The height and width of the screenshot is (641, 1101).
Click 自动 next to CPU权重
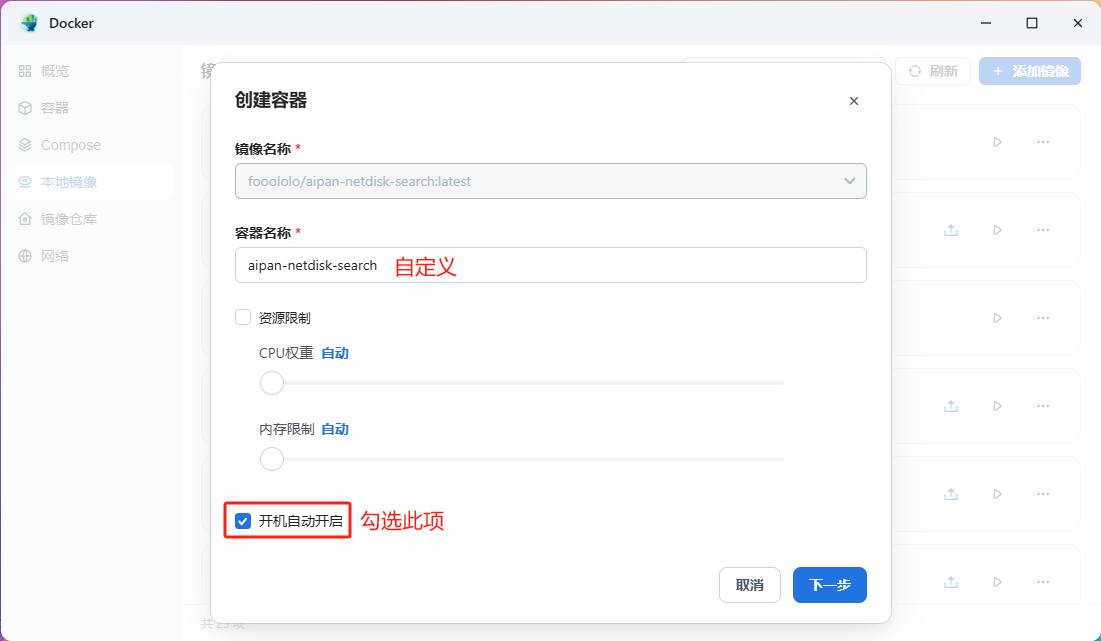coord(335,353)
